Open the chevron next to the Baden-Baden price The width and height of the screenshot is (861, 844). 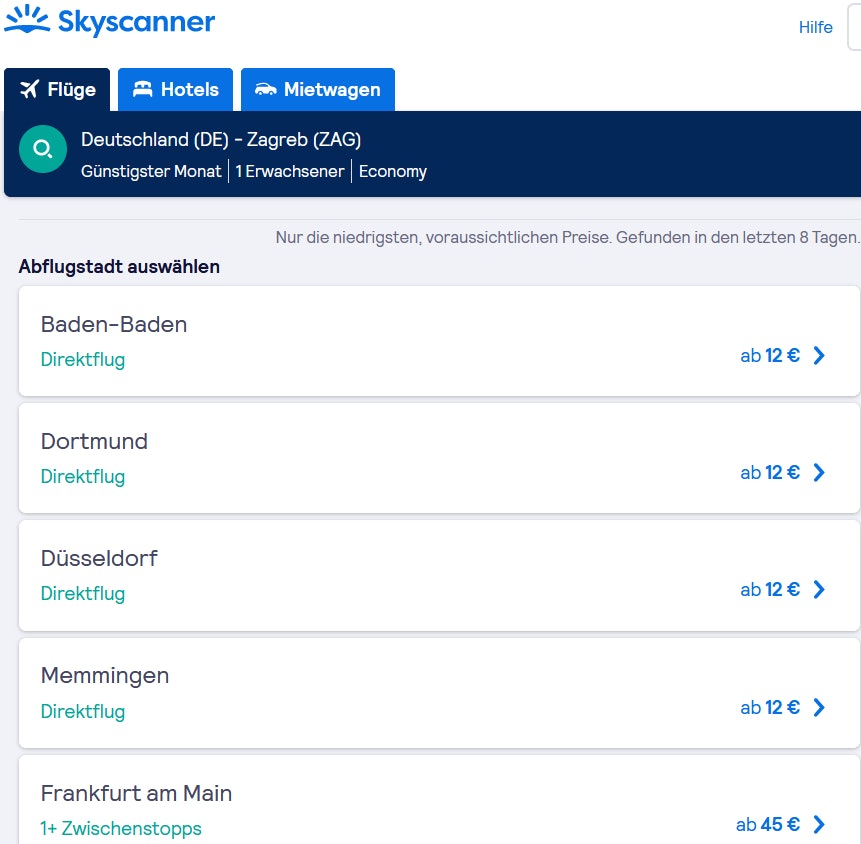(x=819, y=355)
